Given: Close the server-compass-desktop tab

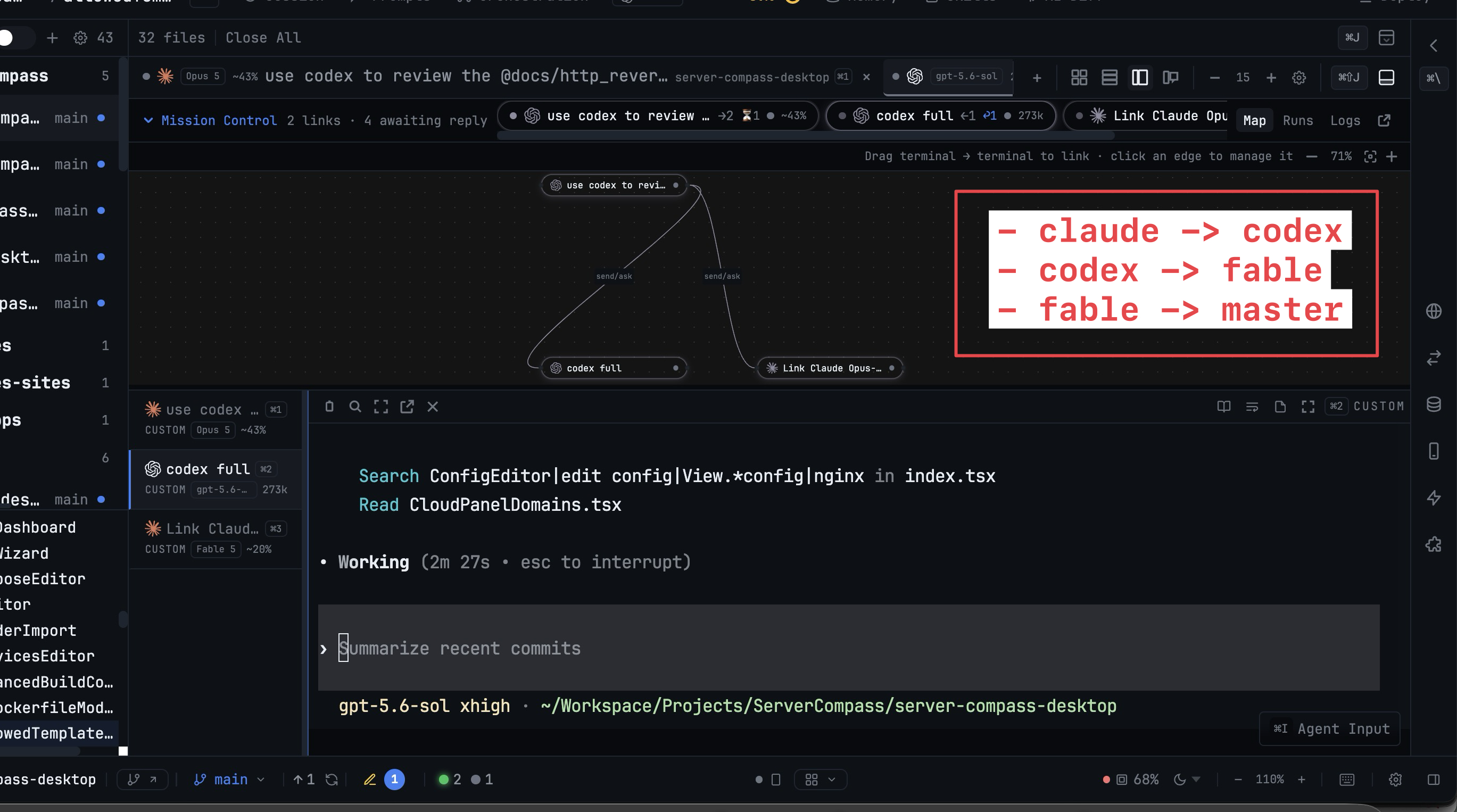Looking at the screenshot, I should [x=866, y=77].
